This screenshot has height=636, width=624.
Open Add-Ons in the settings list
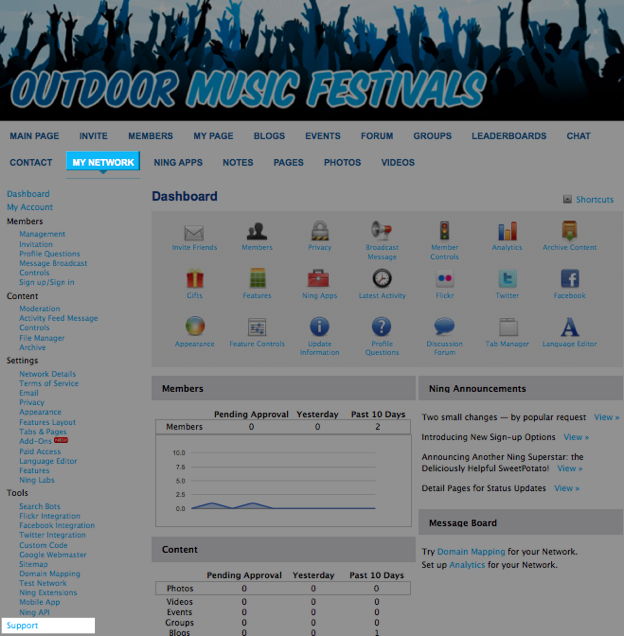tap(35, 441)
